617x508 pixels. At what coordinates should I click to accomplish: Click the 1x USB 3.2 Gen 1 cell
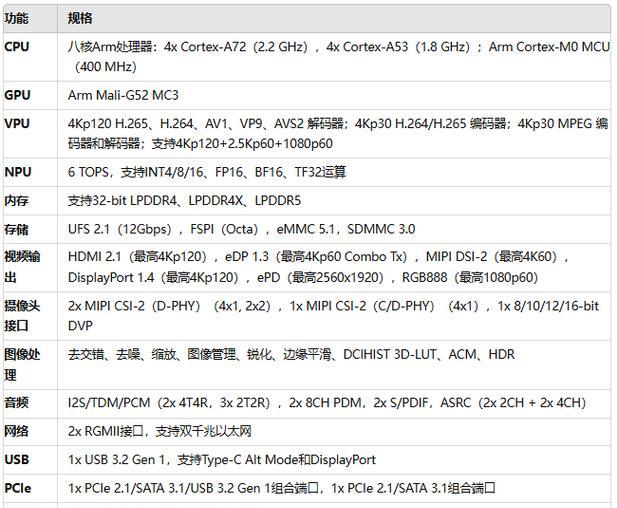click(222, 460)
